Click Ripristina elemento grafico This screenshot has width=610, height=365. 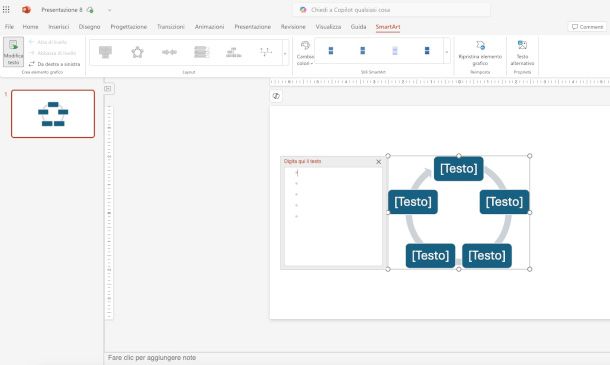pyautogui.click(x=480, y=53)
